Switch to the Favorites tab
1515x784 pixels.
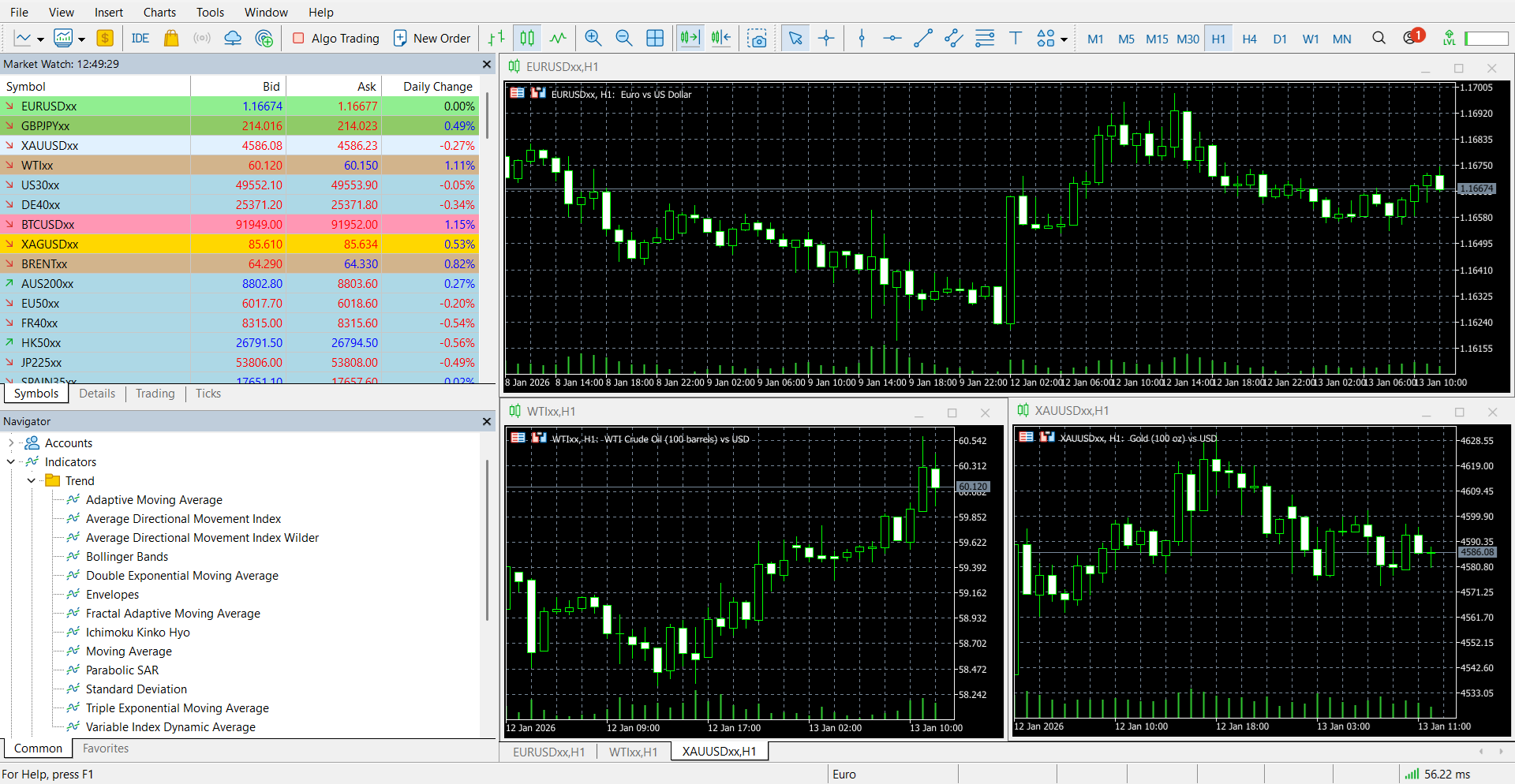(106, 749)
